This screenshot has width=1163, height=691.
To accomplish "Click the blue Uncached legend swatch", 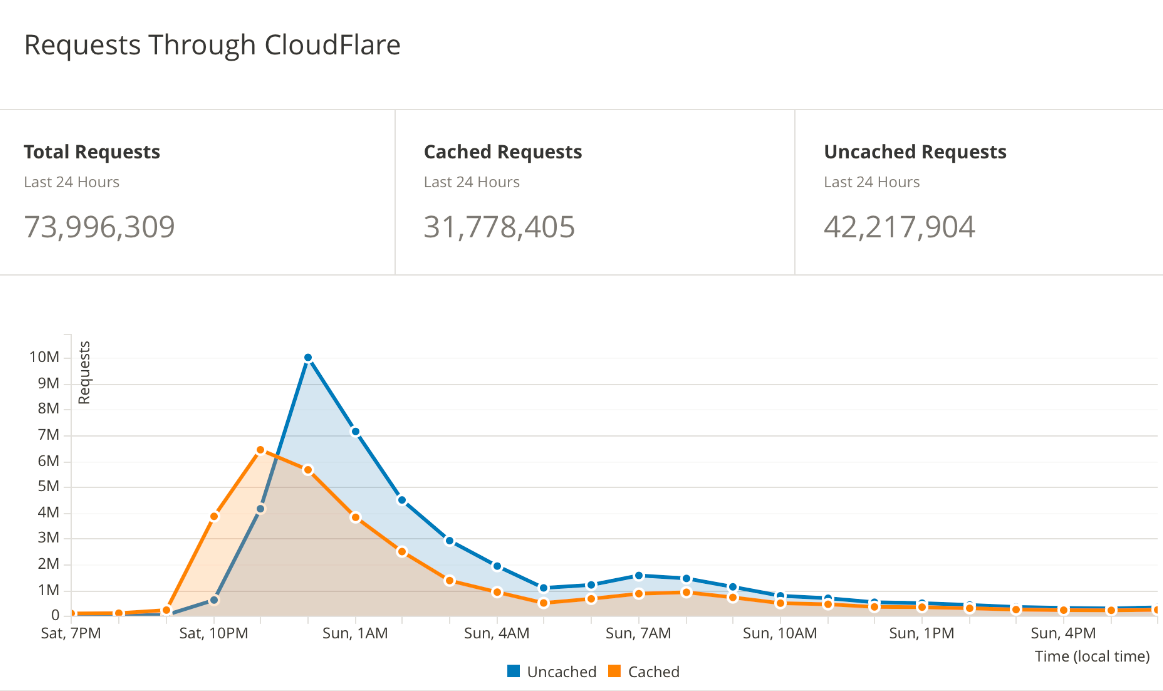I will [513, 671].
